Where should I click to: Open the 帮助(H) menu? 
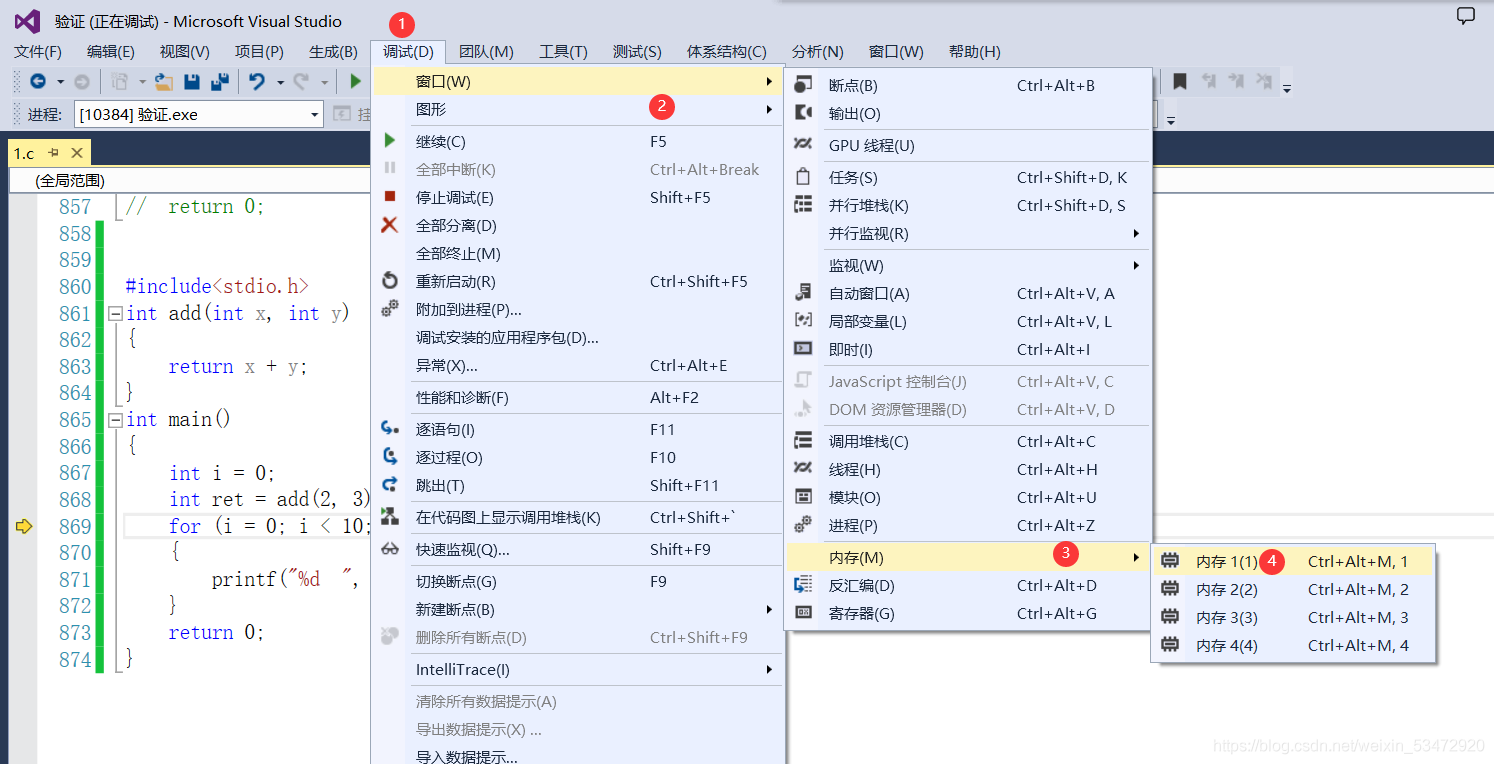(975, 52)
